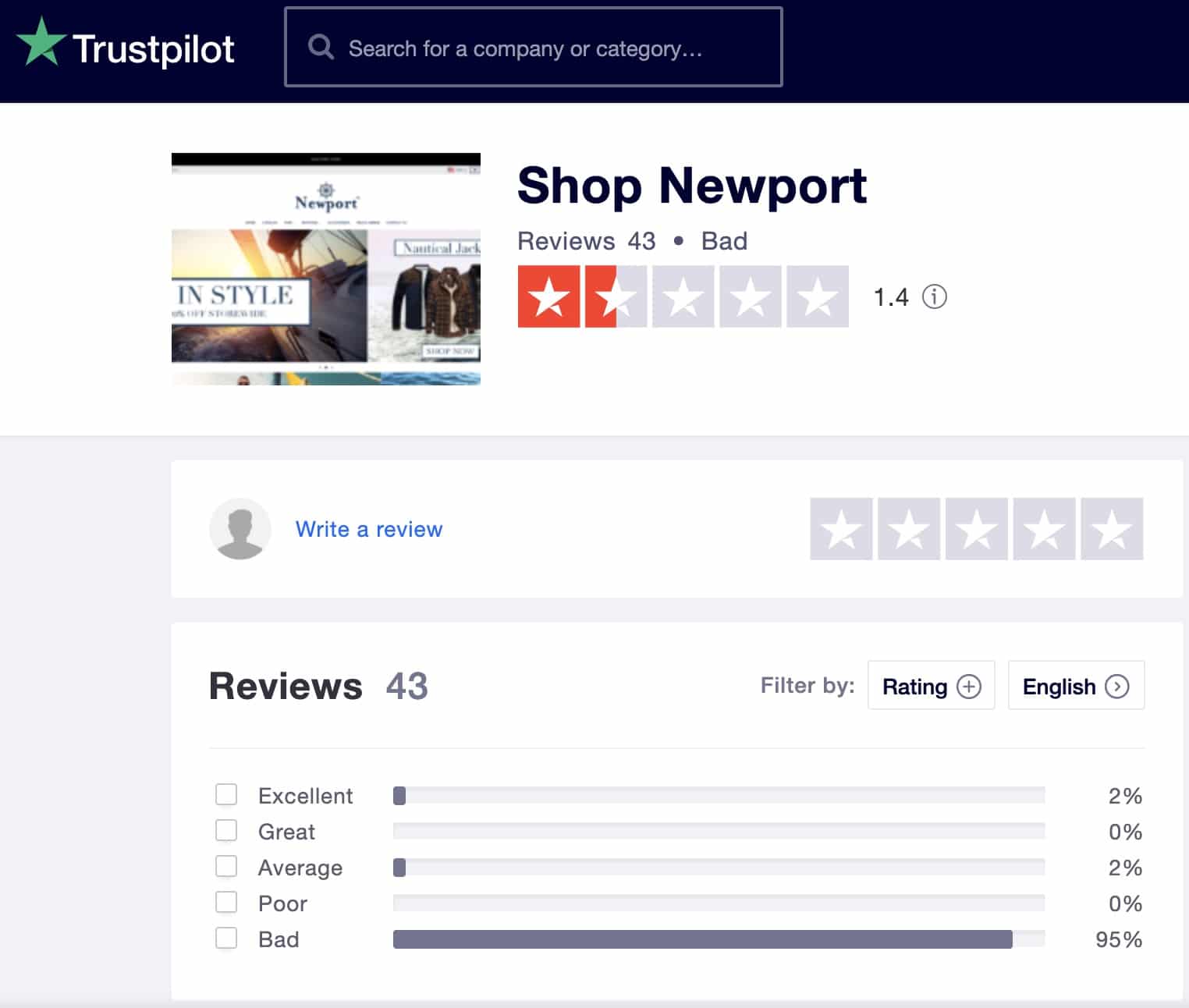Click the Trustpilot wordmark text
Screen dimensions: 1189x1008
pyautogui.click(x=153, y=49)
